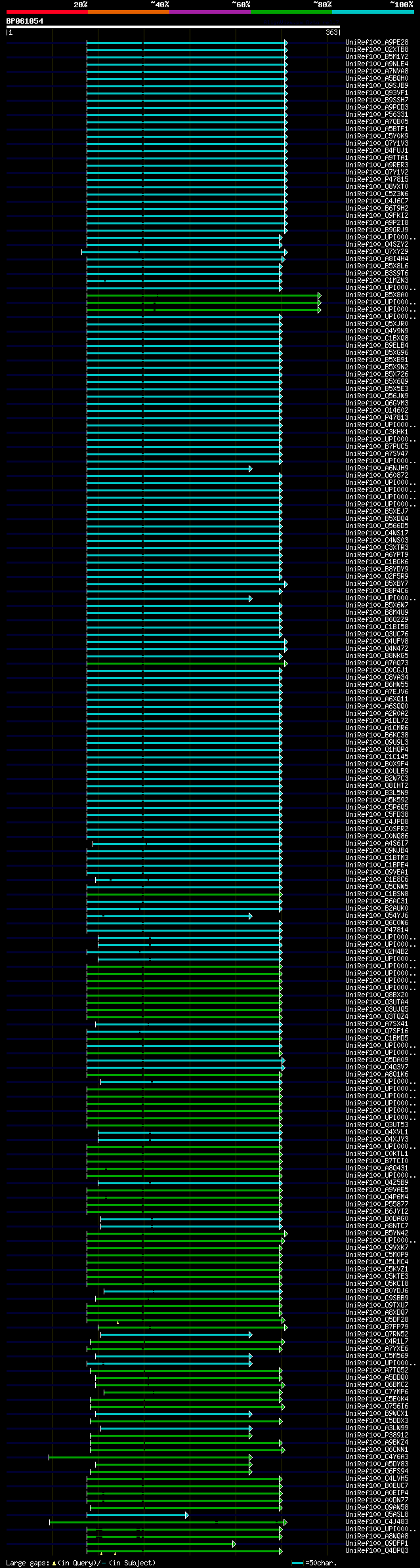Select hit label UniRef100_Q9SJB9
This screenshot has width=420, height=1568.
coord(377,85)
